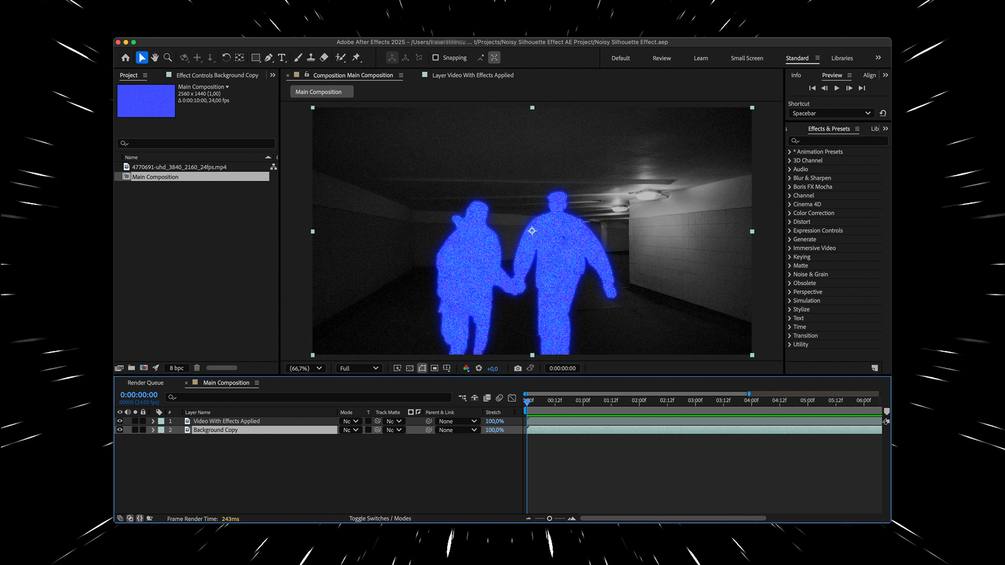The image size is (1005, 565).
Task: Select the Rotation tool
Action: click(x=226, y=58)
